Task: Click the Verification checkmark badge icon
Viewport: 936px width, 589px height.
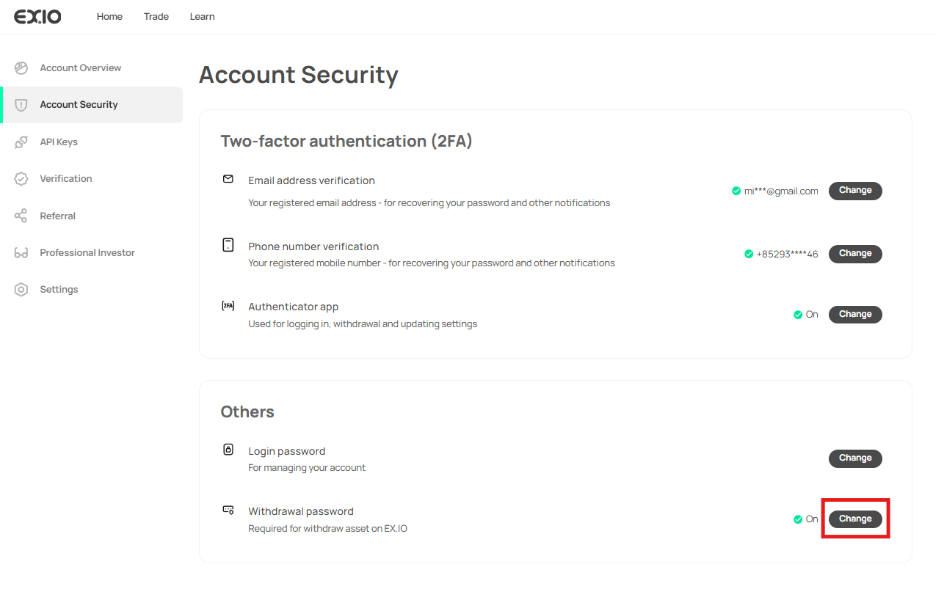Action: (21, 179)
